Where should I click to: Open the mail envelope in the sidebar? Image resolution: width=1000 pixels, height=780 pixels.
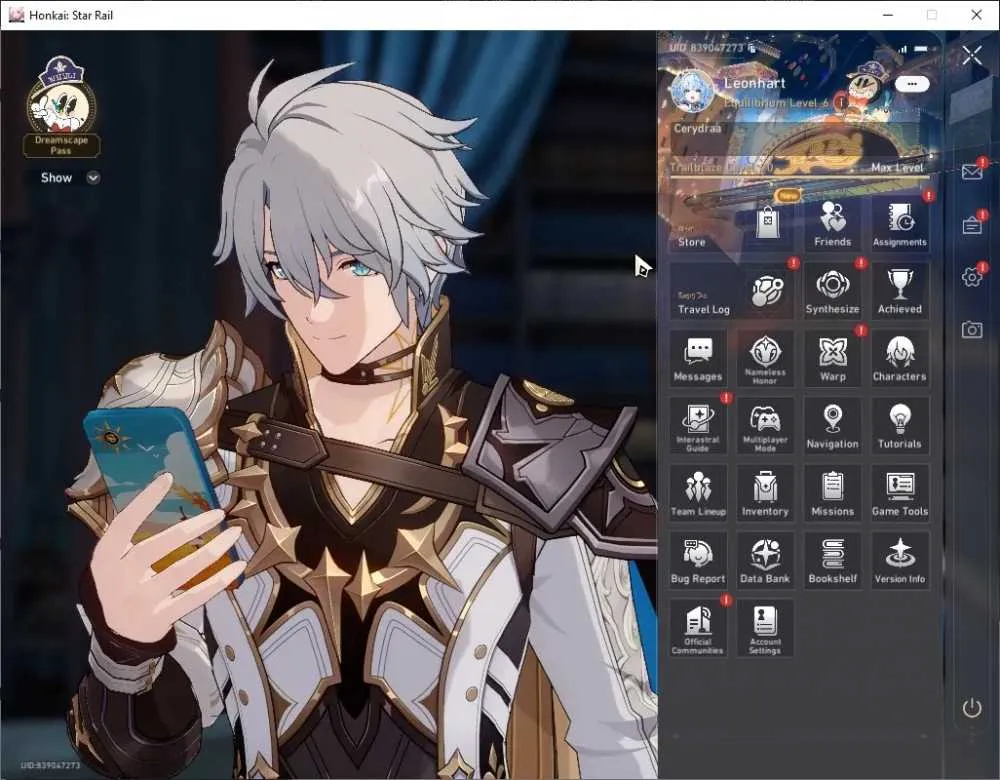coord(972,172)
